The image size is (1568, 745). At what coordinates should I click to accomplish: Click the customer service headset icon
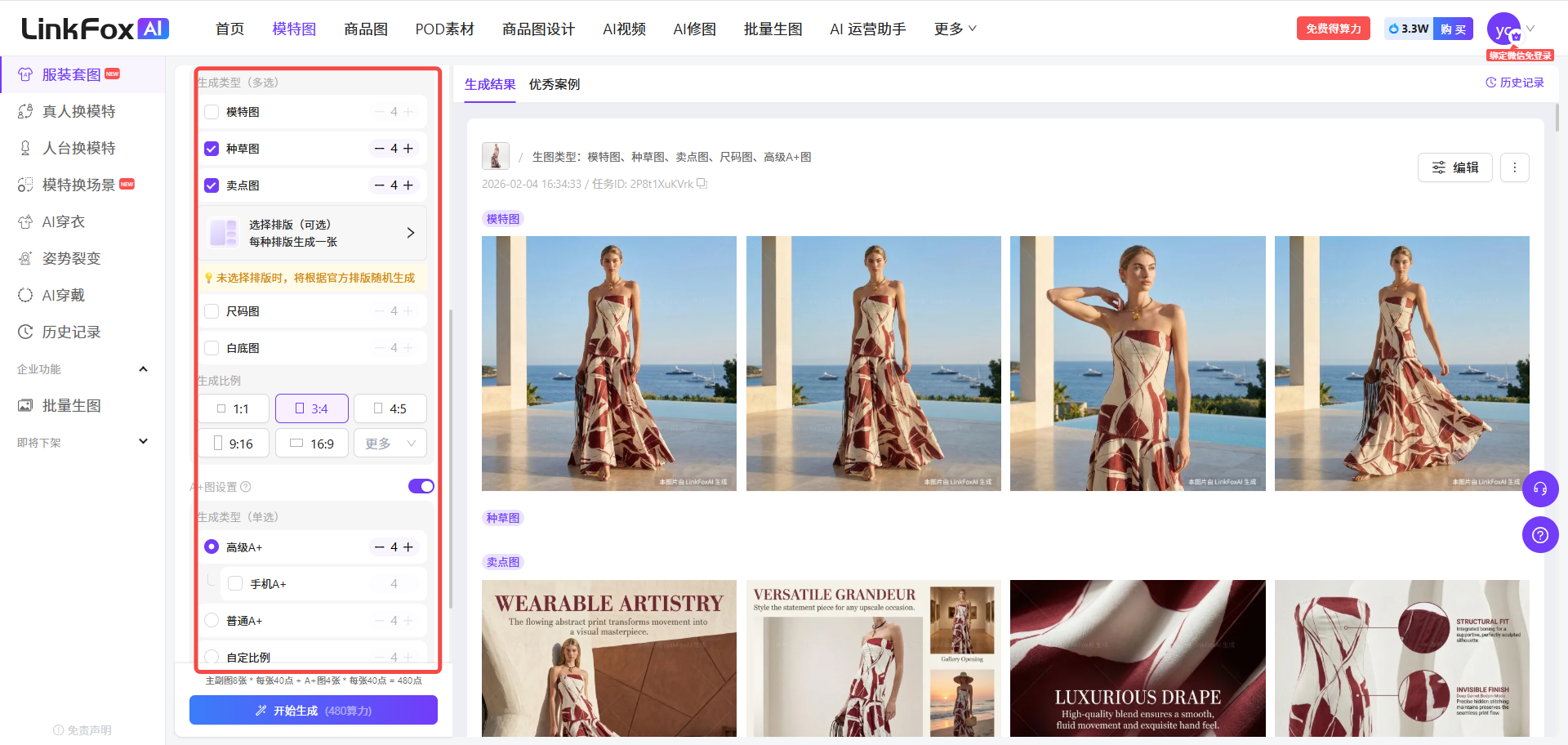[1540, 488]
